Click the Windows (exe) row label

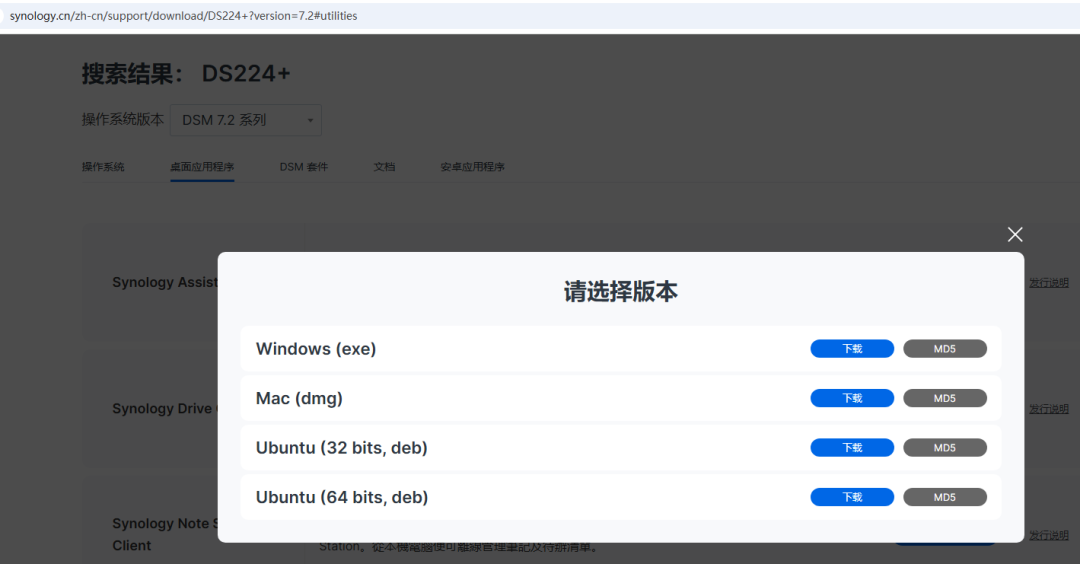click(x=316, y=349)
